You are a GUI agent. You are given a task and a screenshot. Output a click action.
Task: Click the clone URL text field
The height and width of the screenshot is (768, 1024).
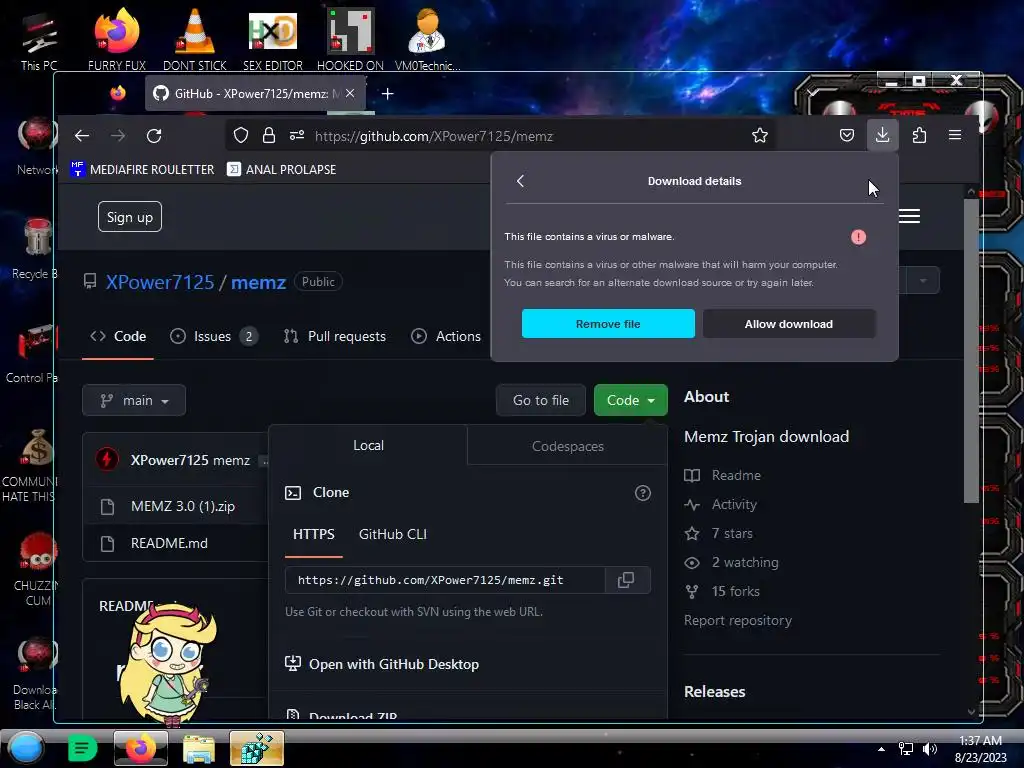(445, 580)
